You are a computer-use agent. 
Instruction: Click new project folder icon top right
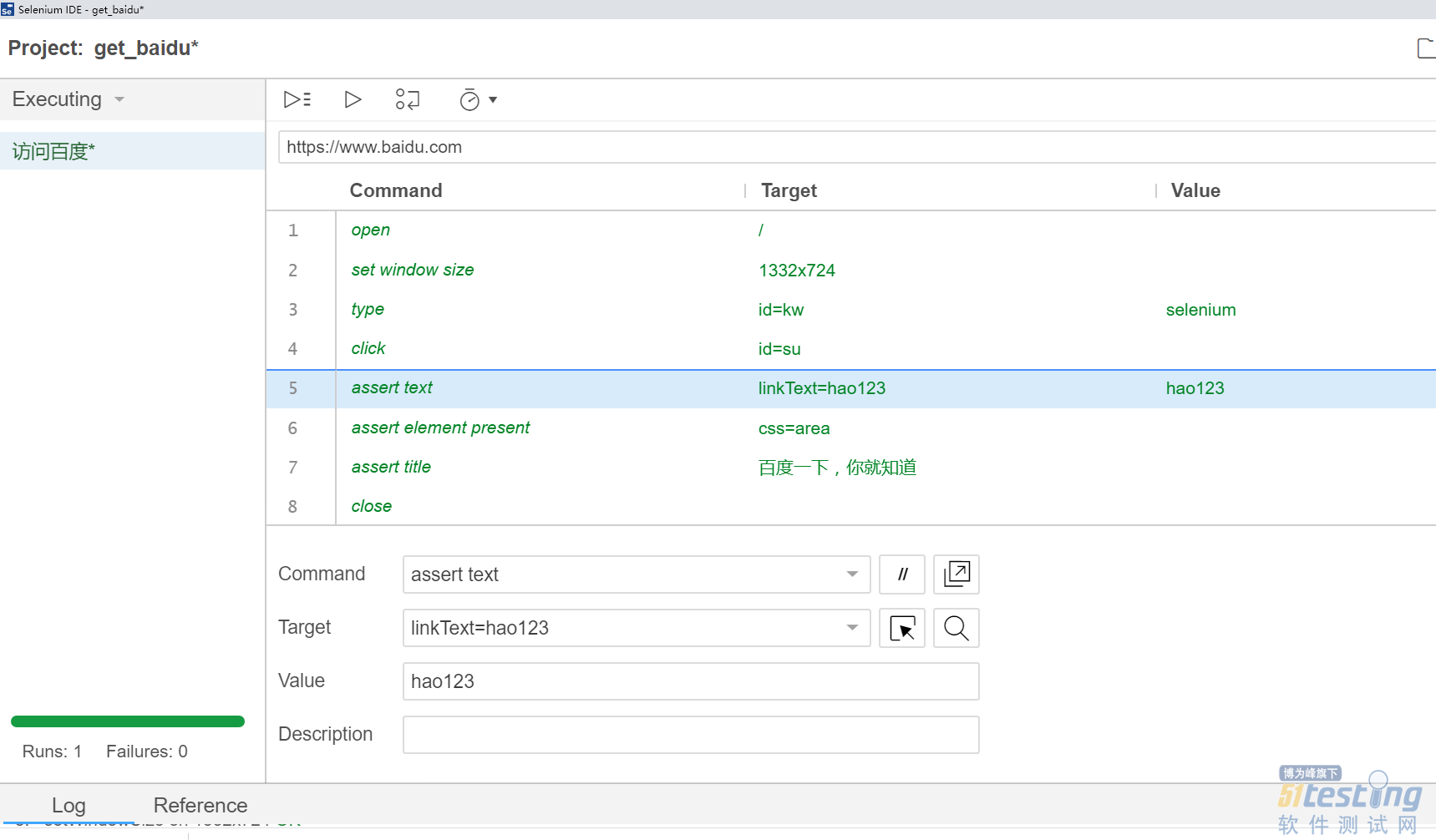[1426, 48]
